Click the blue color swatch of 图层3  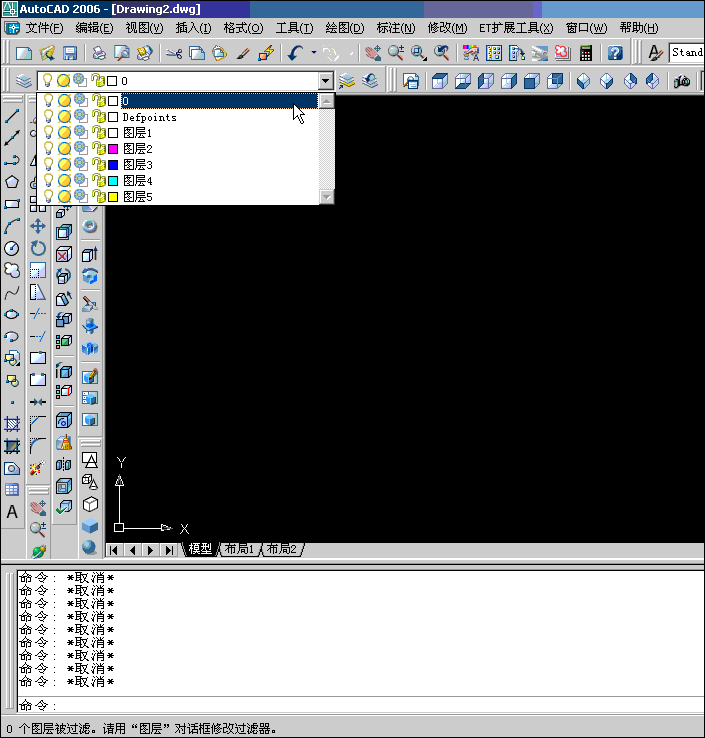point(113,165)
